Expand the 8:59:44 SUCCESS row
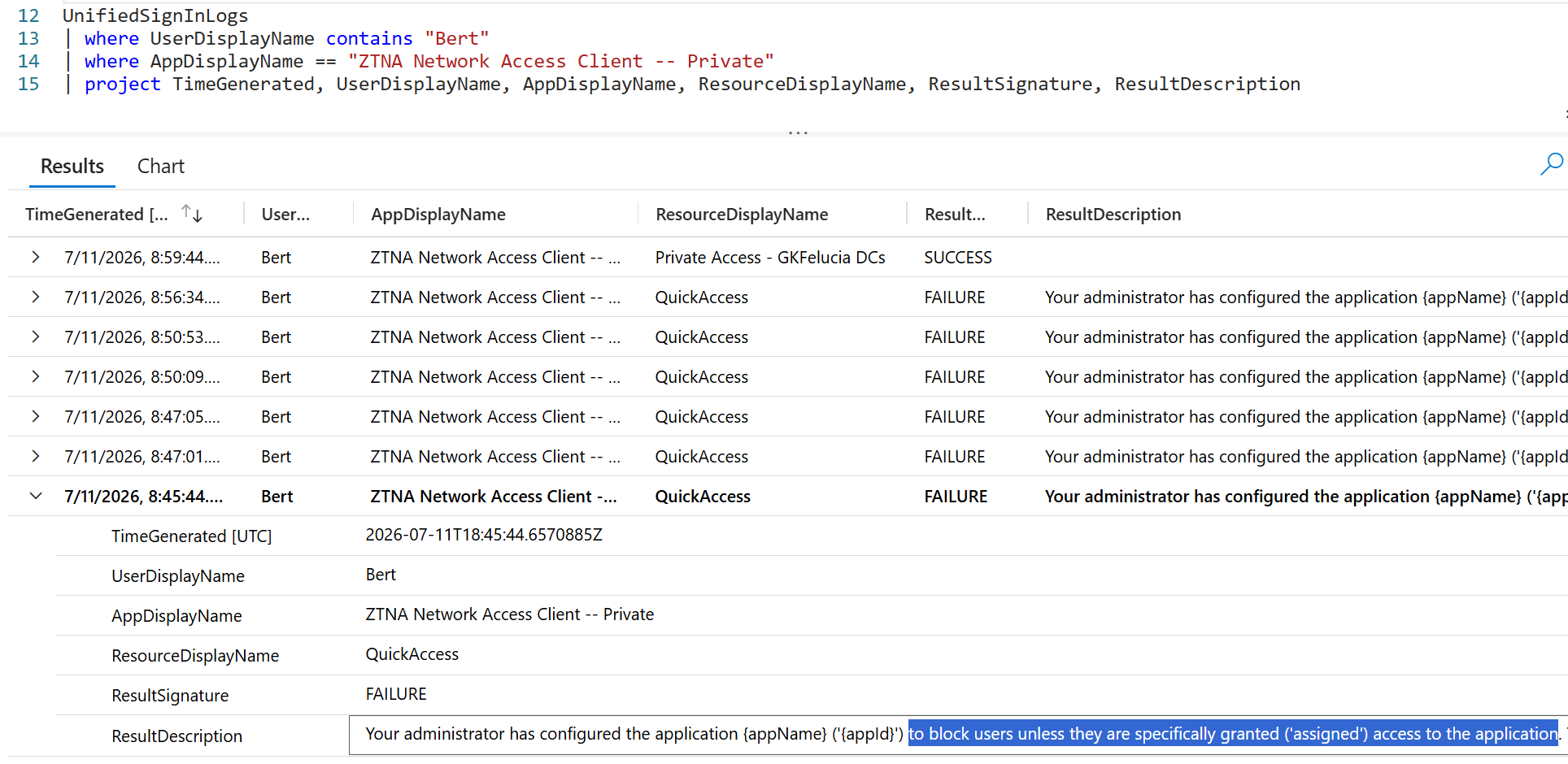 coord(36,257)
